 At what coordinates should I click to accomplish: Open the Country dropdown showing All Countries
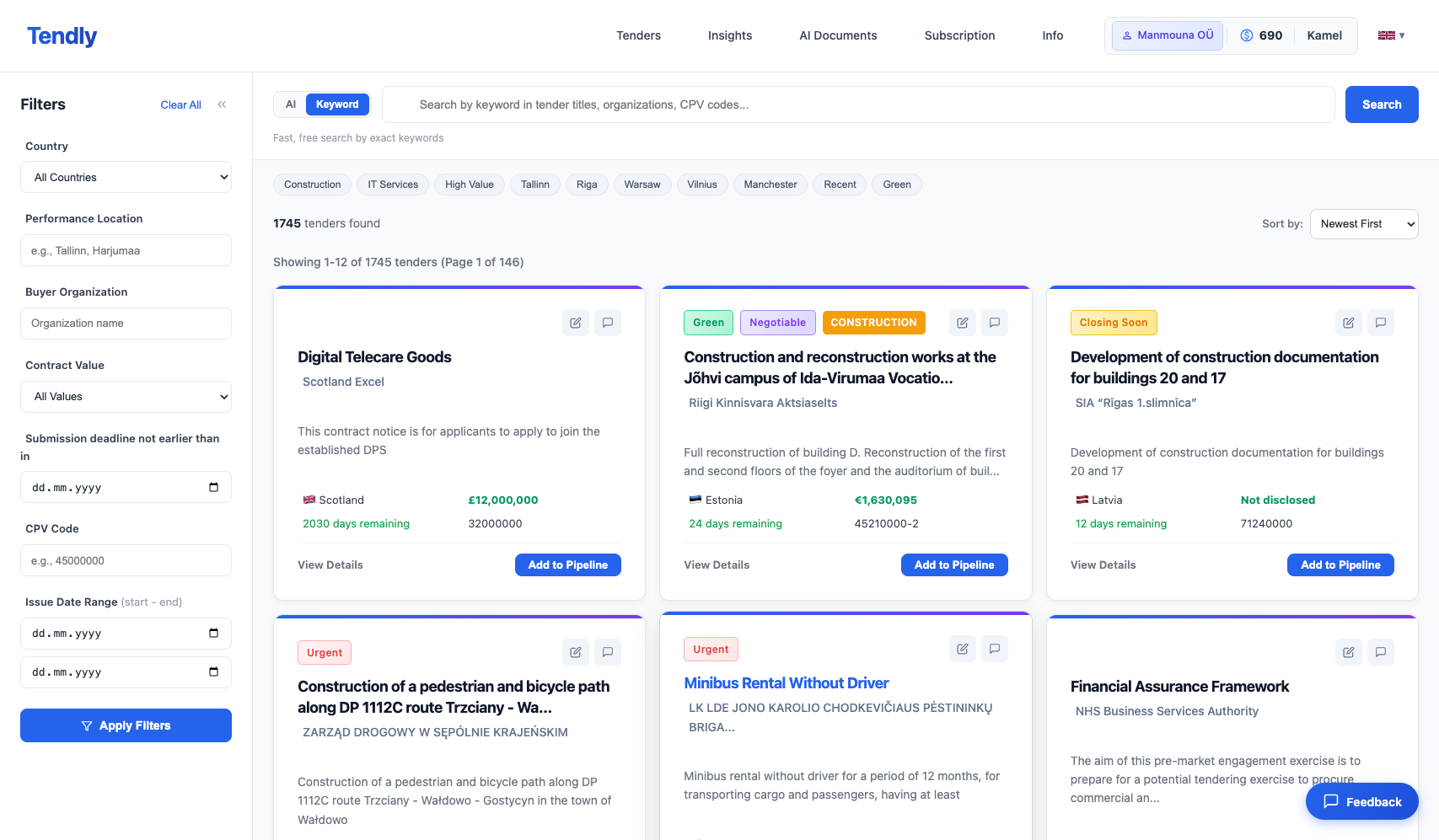(126, 177)
